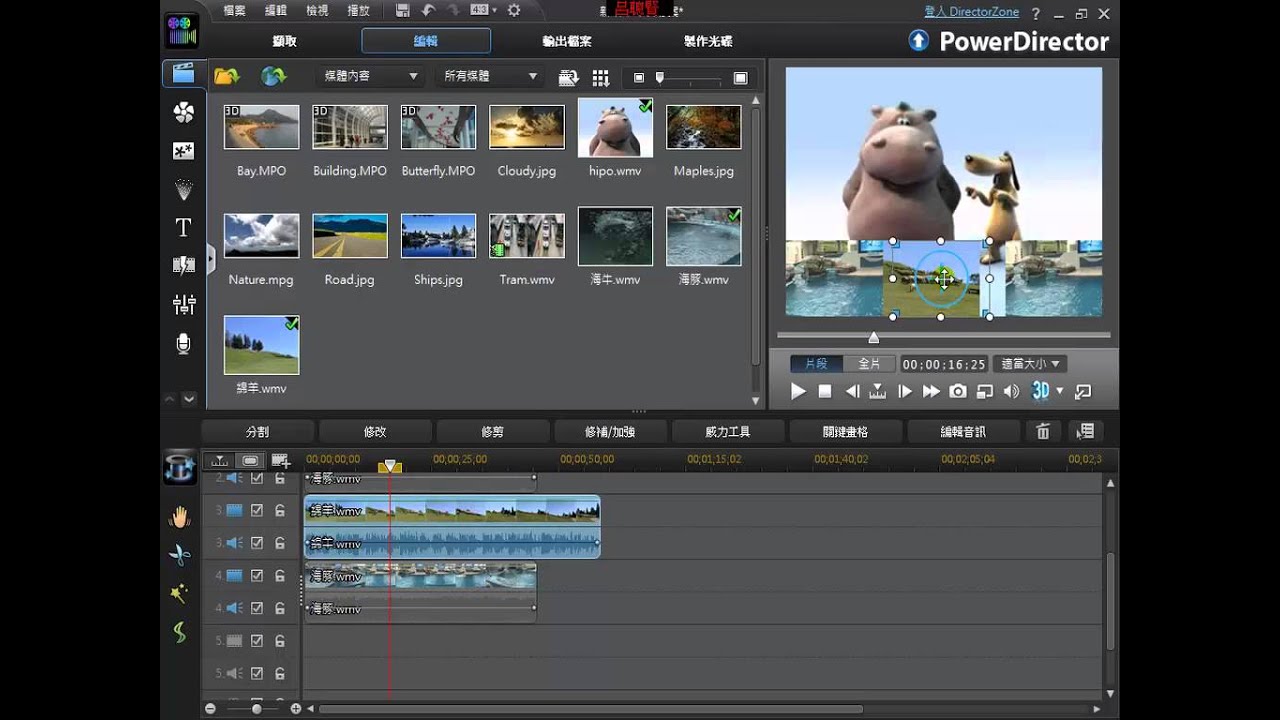1280x720 pixels.
Task: Select the green Magic Style tool
Action: [x=179, y=632]
